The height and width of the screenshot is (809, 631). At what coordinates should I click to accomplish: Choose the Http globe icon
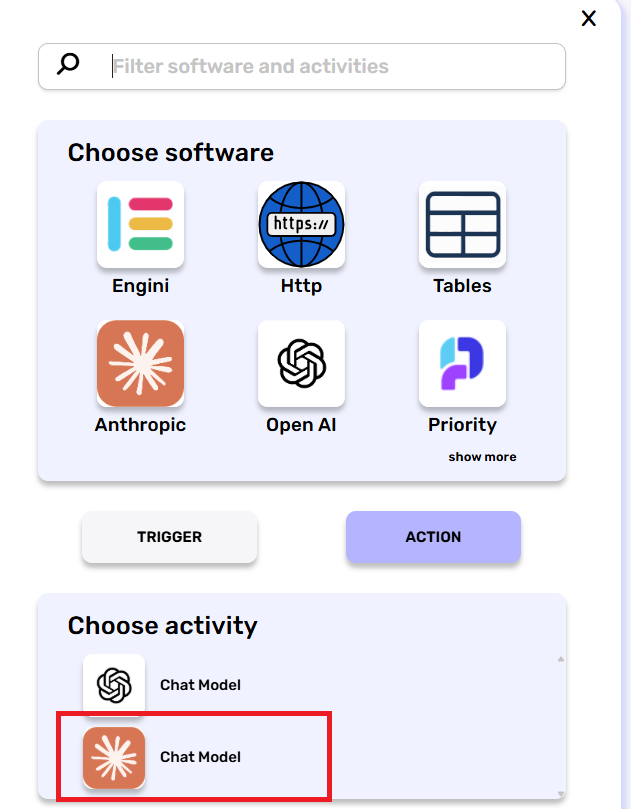[x=301, y=224]
